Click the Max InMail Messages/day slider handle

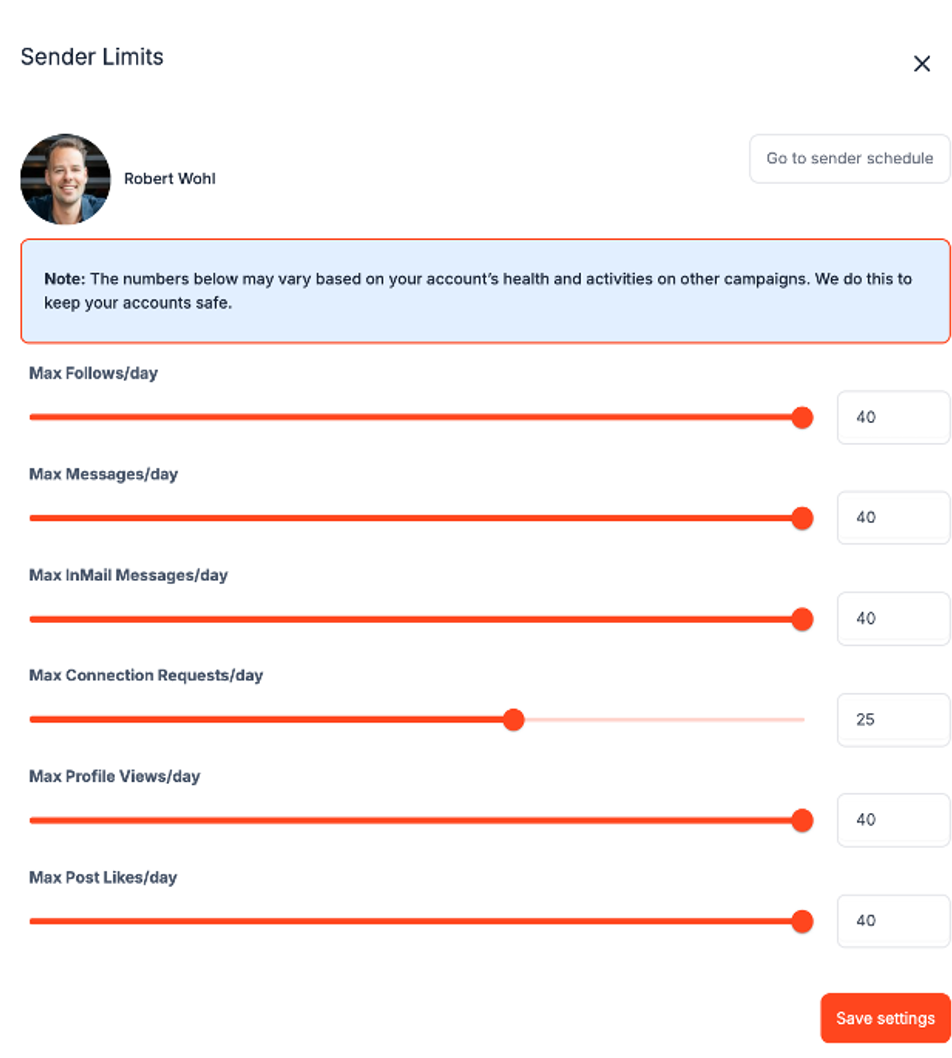click(802, 619)
